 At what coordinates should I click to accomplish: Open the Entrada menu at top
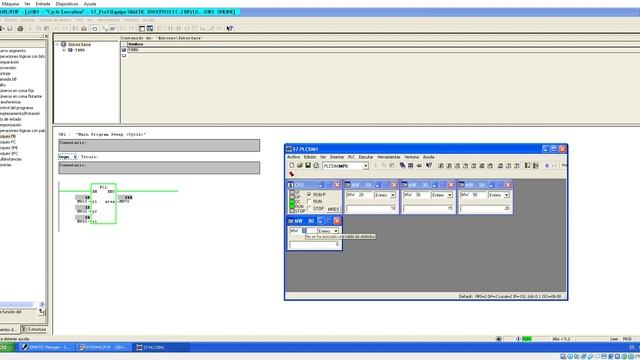click(43, 4)
